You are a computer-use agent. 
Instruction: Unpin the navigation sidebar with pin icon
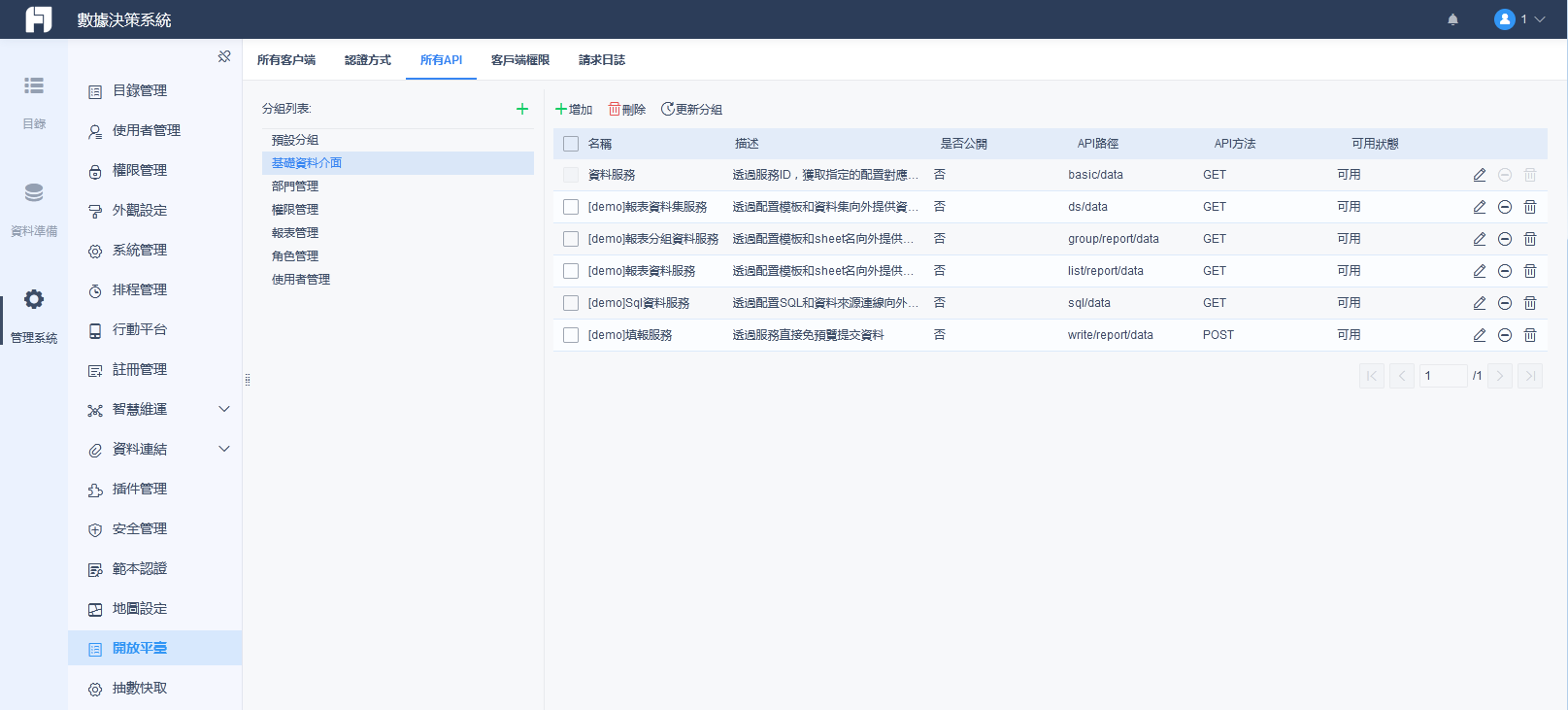pyautogui.click(x=224, y=56)
